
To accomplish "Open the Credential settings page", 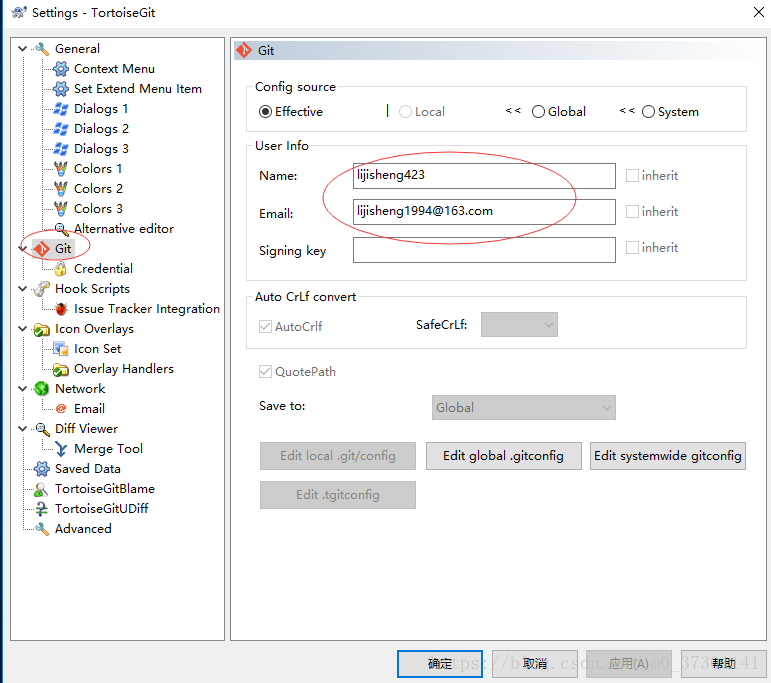I will click(103, 269).
